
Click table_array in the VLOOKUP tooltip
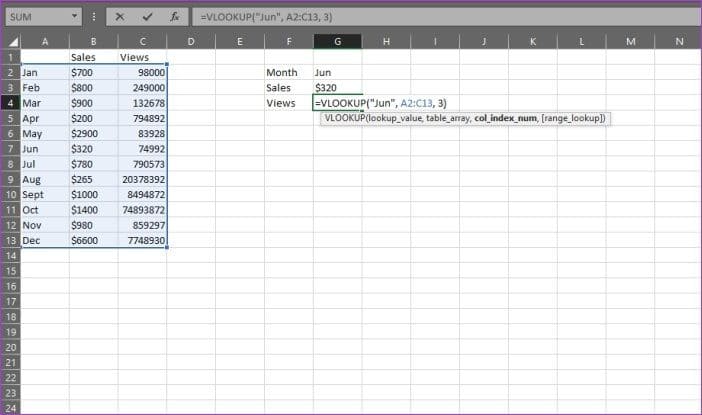(x=448, y=118)
